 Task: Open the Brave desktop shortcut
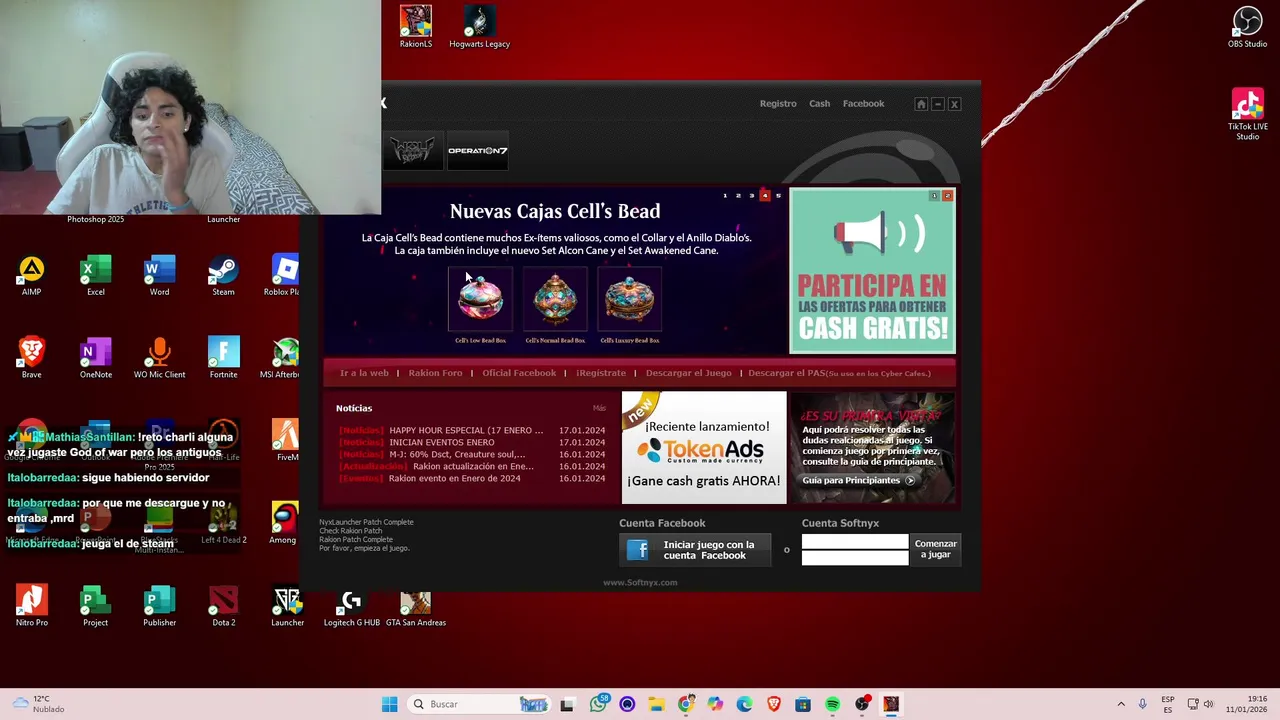tap(32, 358)
